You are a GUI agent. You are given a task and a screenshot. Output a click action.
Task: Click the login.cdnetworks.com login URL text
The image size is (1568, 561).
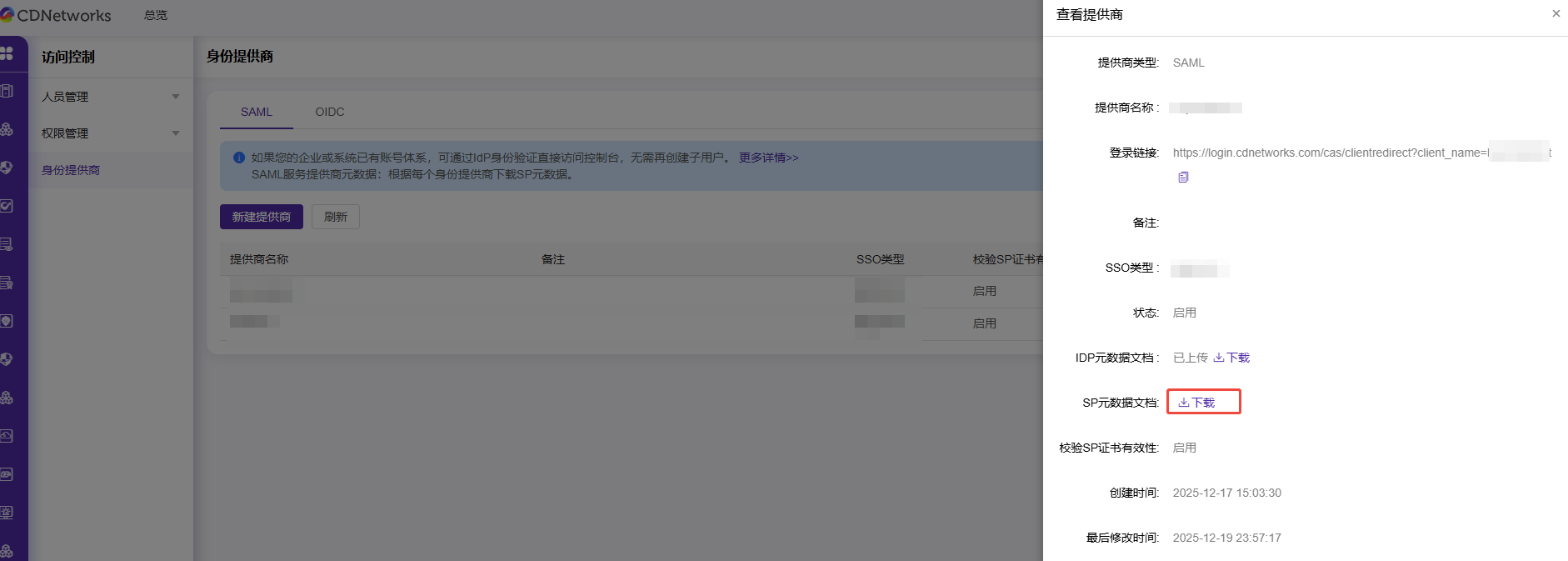[x=1330, y=153]
